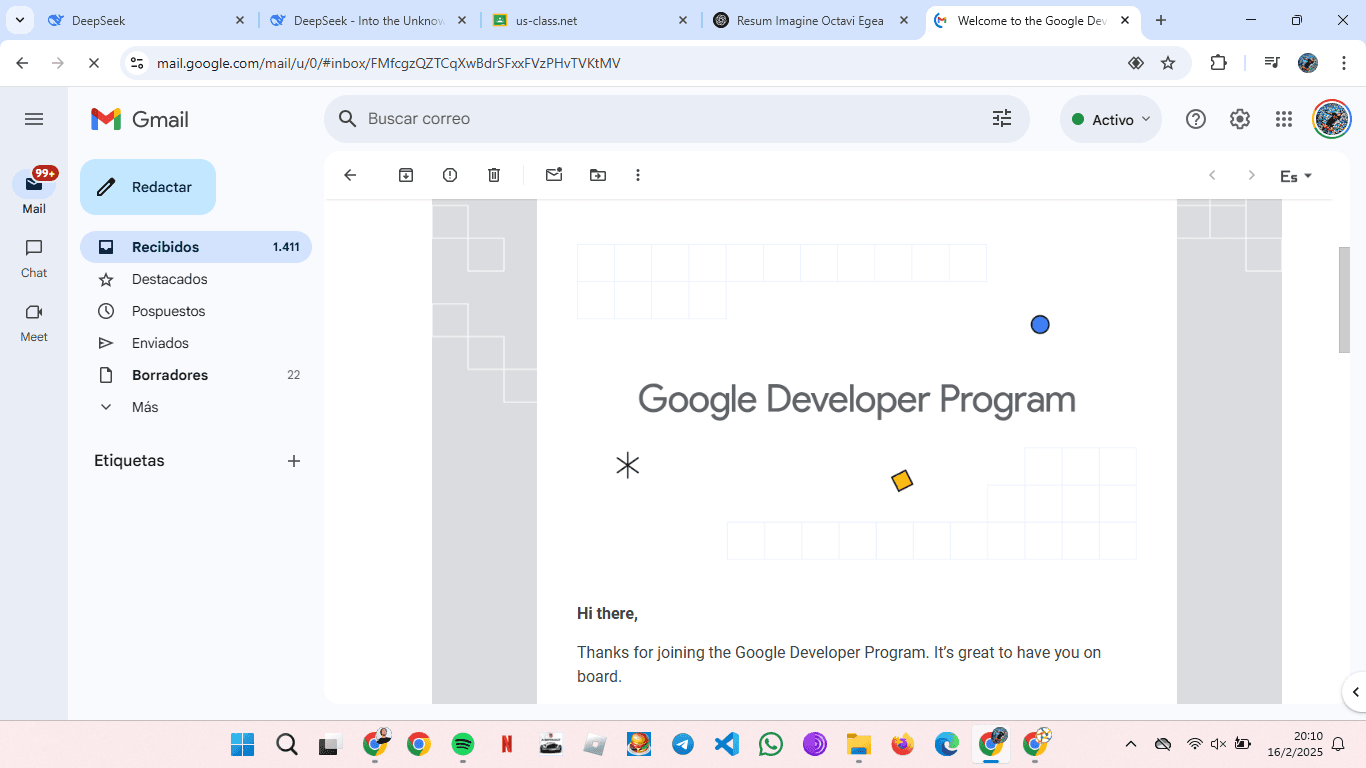
Task: Show the Gmail side panel arrow
Action: pos(1356,691)
